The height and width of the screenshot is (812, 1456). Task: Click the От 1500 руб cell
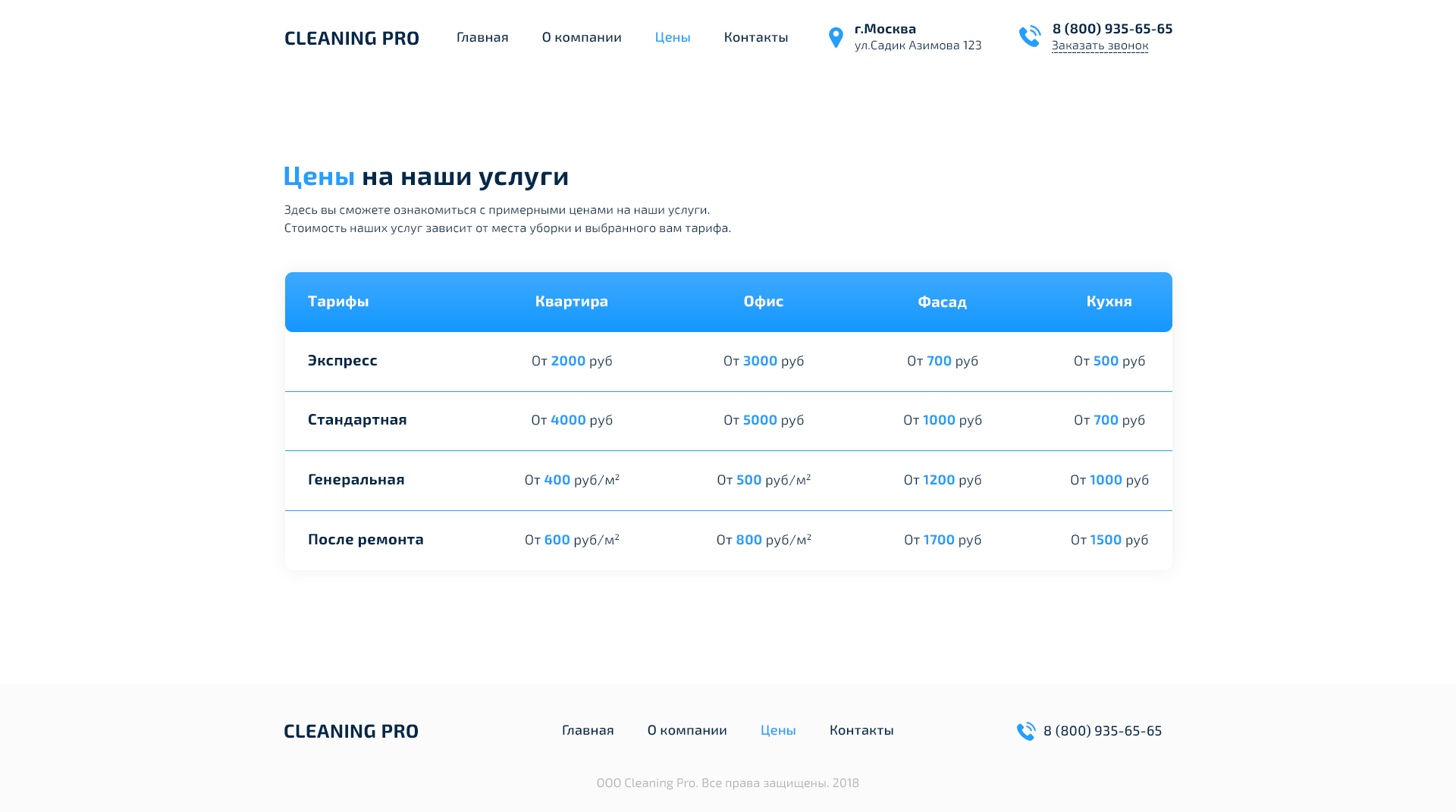click(x=1109, y=540)
